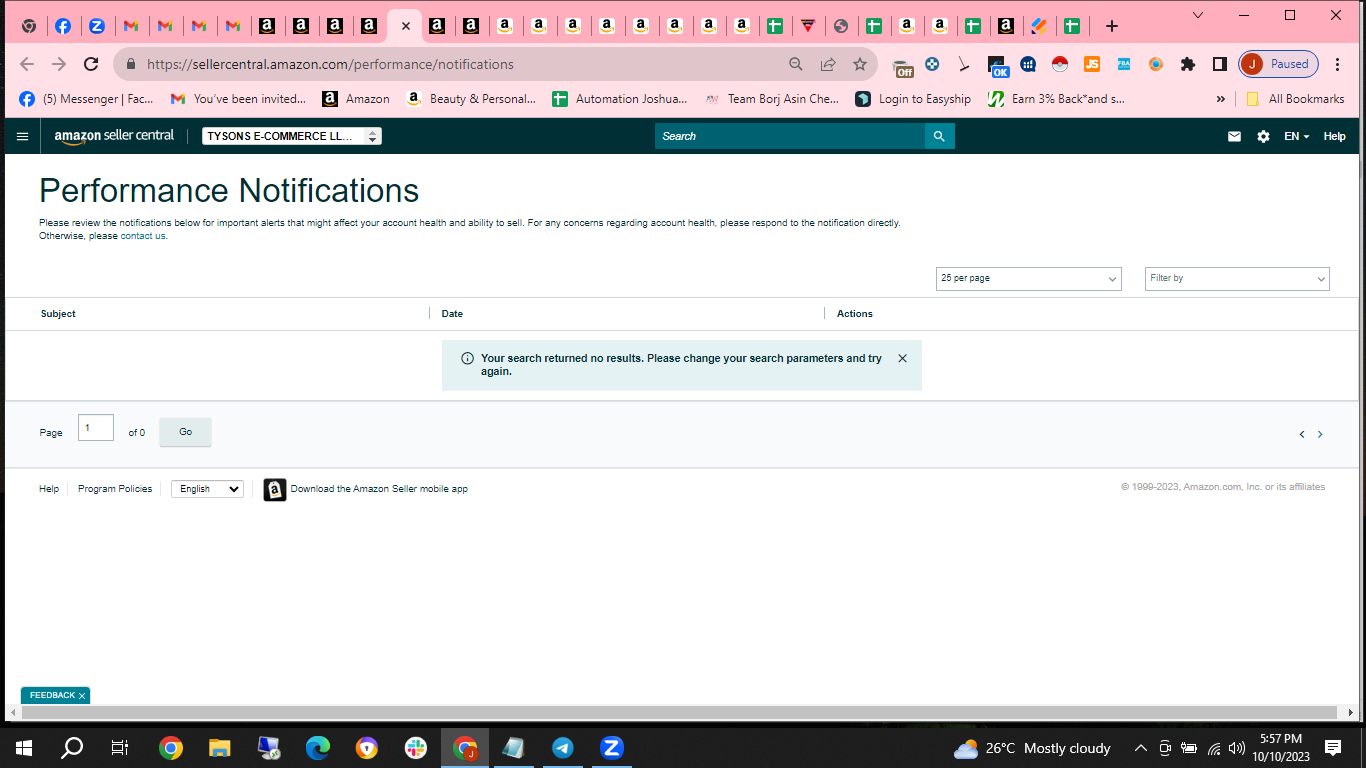Screen dimensions: 1366x768
Task: Click the browser address bar URL
Action: click(330, 64)
